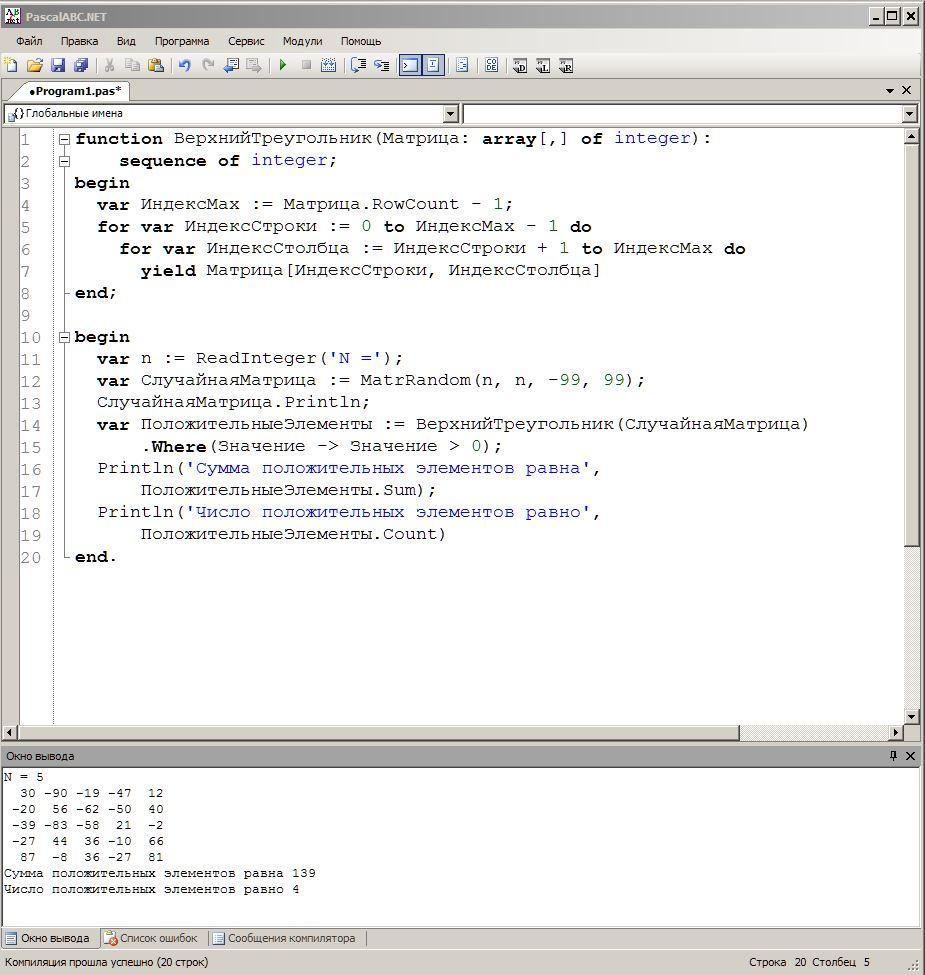Step over debugging icon

(x=358, y=65)
